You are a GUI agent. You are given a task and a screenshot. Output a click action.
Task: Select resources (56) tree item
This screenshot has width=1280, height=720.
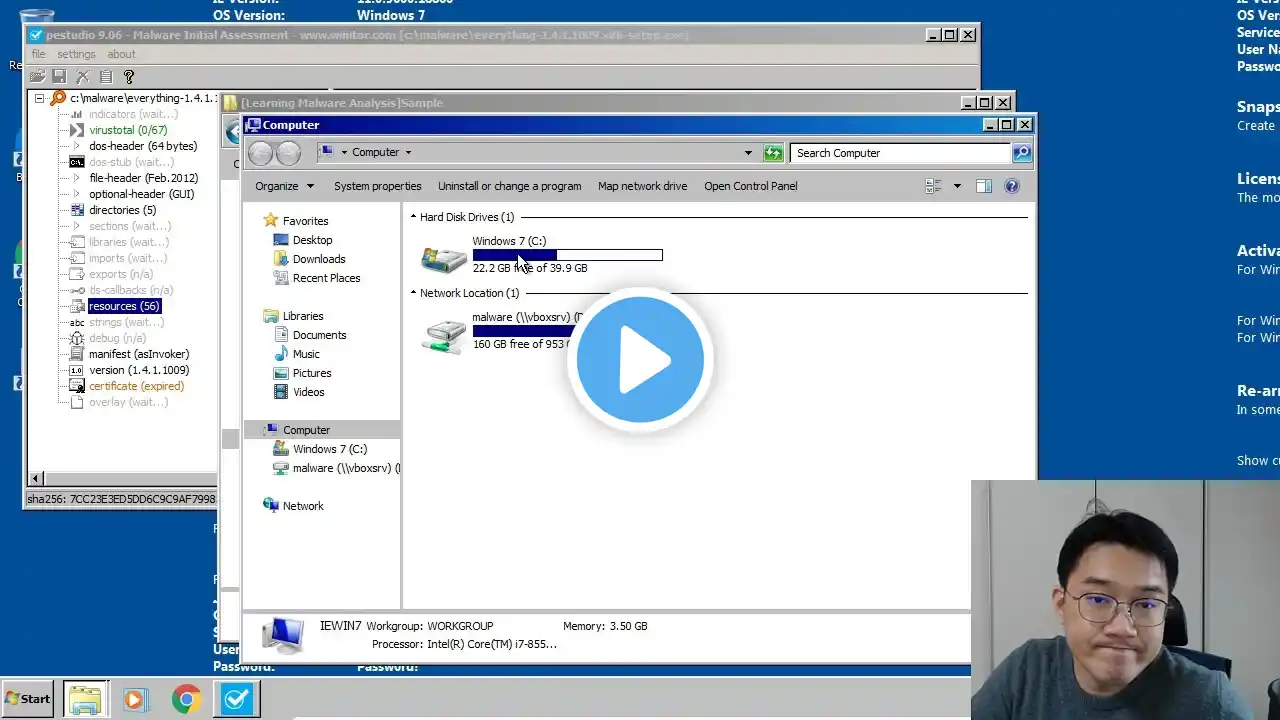pos(124,306)
